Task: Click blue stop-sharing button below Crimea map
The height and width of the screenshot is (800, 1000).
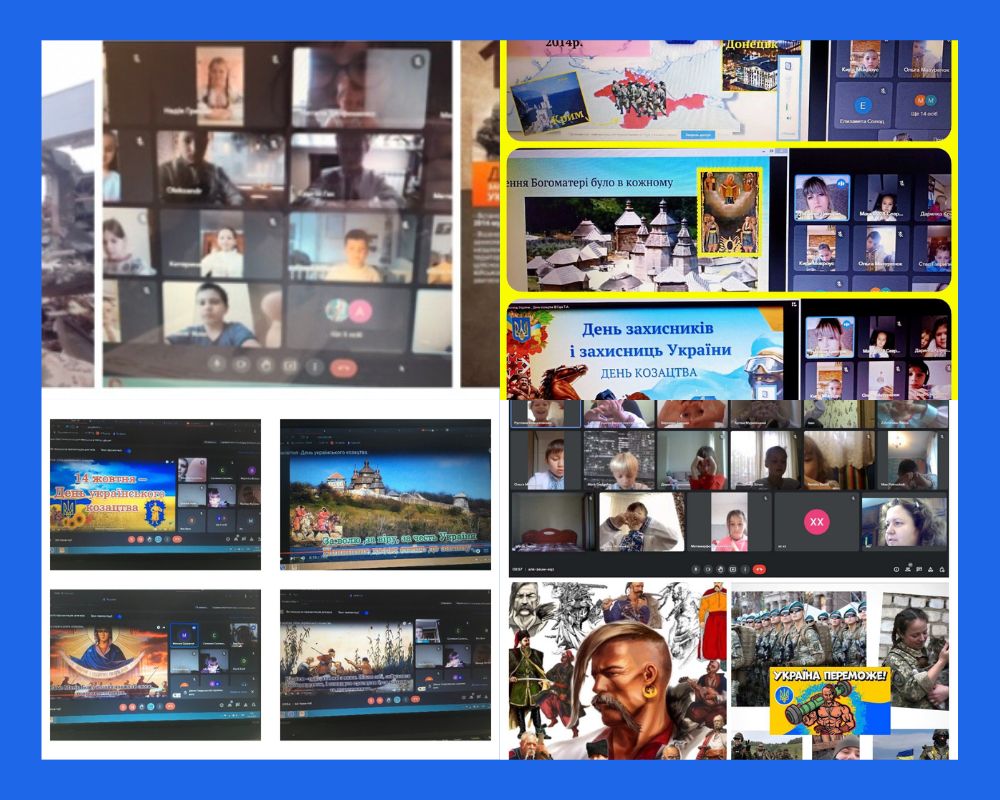Action: click(698, 135)
